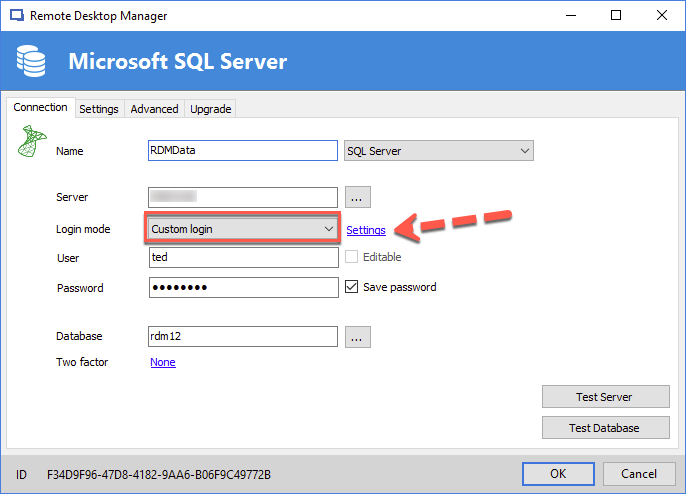The height and width of the screenshot is (494, 686).
Task: Click into the Name field containing RDMData
Action: click(243, 151)
